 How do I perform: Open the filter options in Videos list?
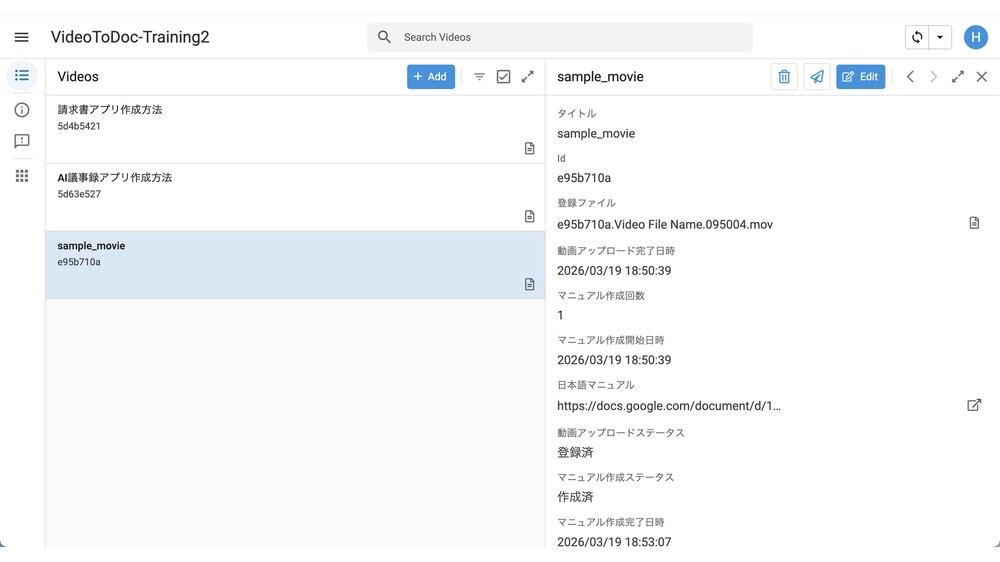click(479, 77)
